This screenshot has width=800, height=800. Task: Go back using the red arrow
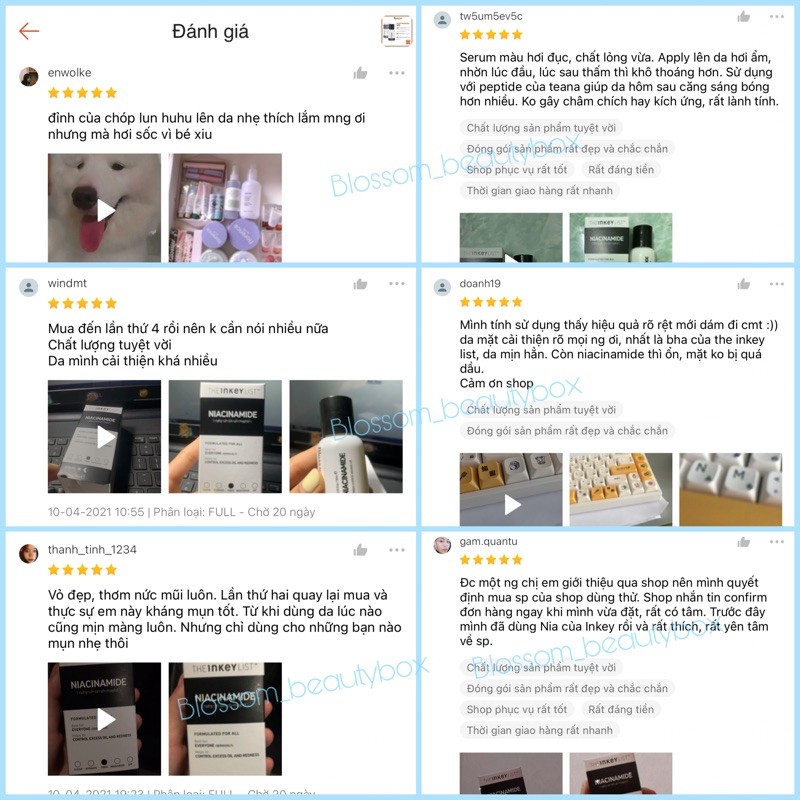(29, 31)
